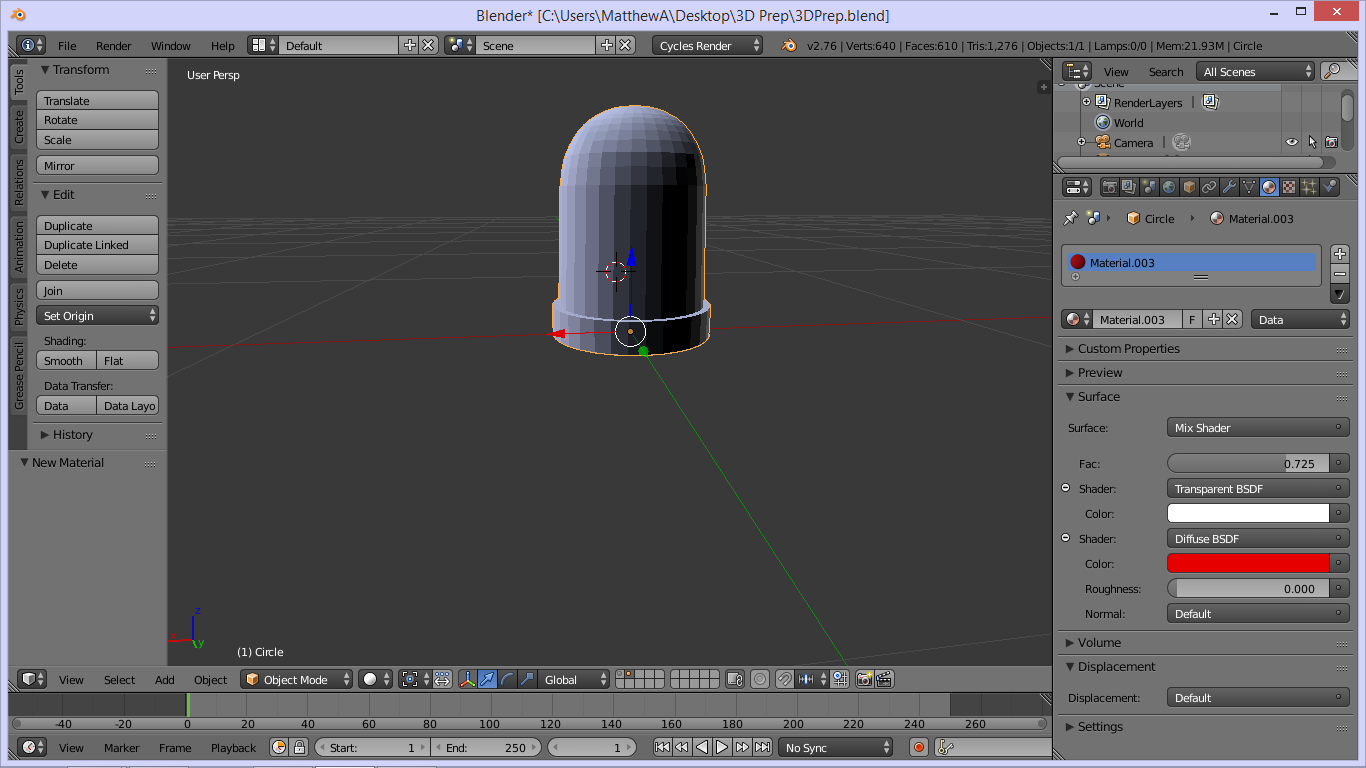This screenshot has width=1366, height=768.
Task: Select the rotate manipulator arc icon
Action: click(507, 679)
